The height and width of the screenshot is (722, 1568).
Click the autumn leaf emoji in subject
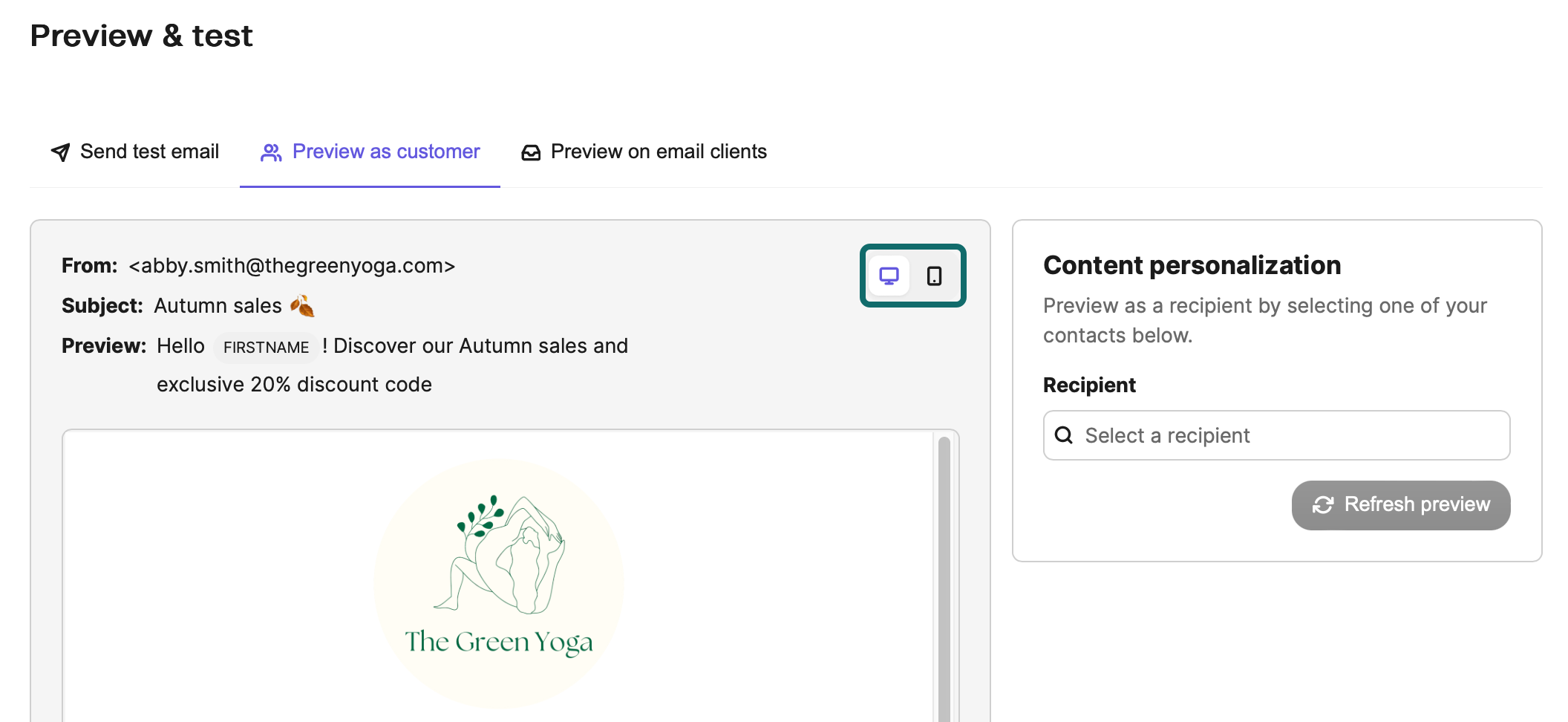coord(302,305)
